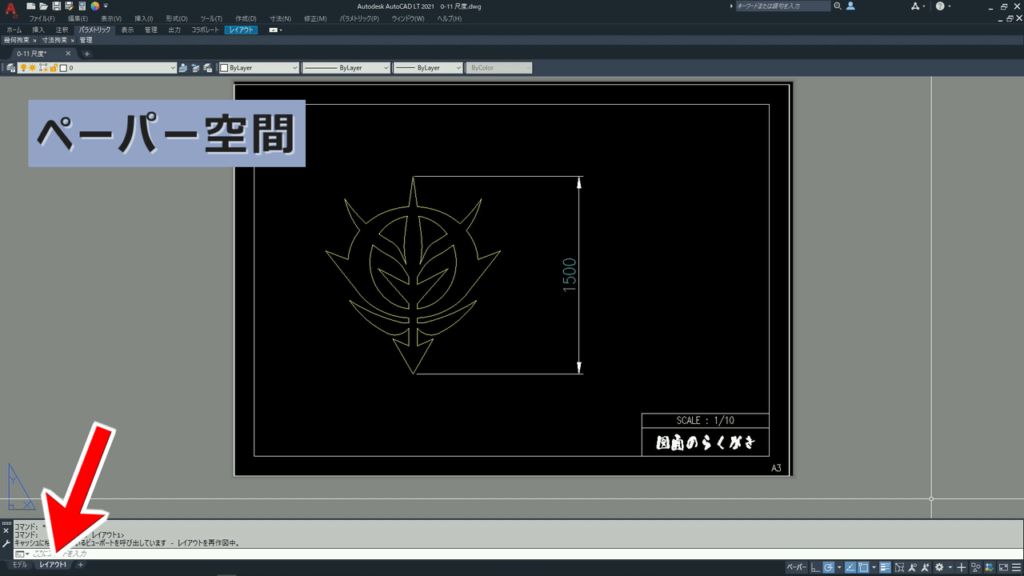Open the status bar customization hamburger menu
This screenshot has height=576, width=1024.
pos(1016,568)
